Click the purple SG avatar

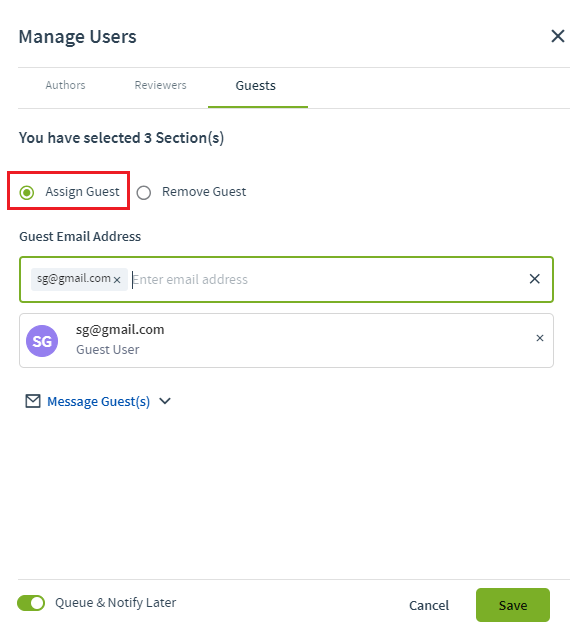42,341
